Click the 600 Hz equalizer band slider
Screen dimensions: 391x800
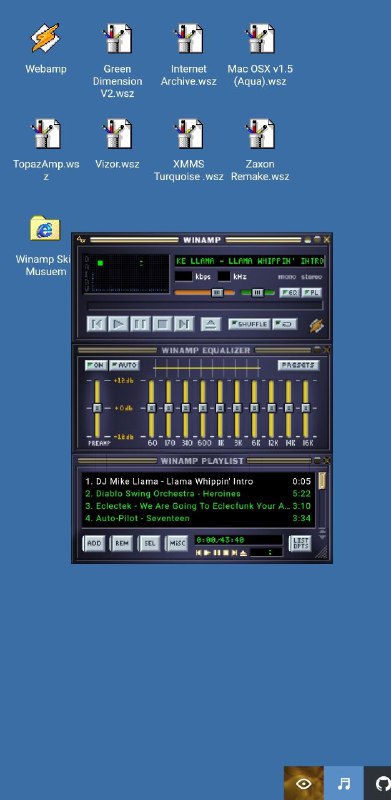coord(203,408)
